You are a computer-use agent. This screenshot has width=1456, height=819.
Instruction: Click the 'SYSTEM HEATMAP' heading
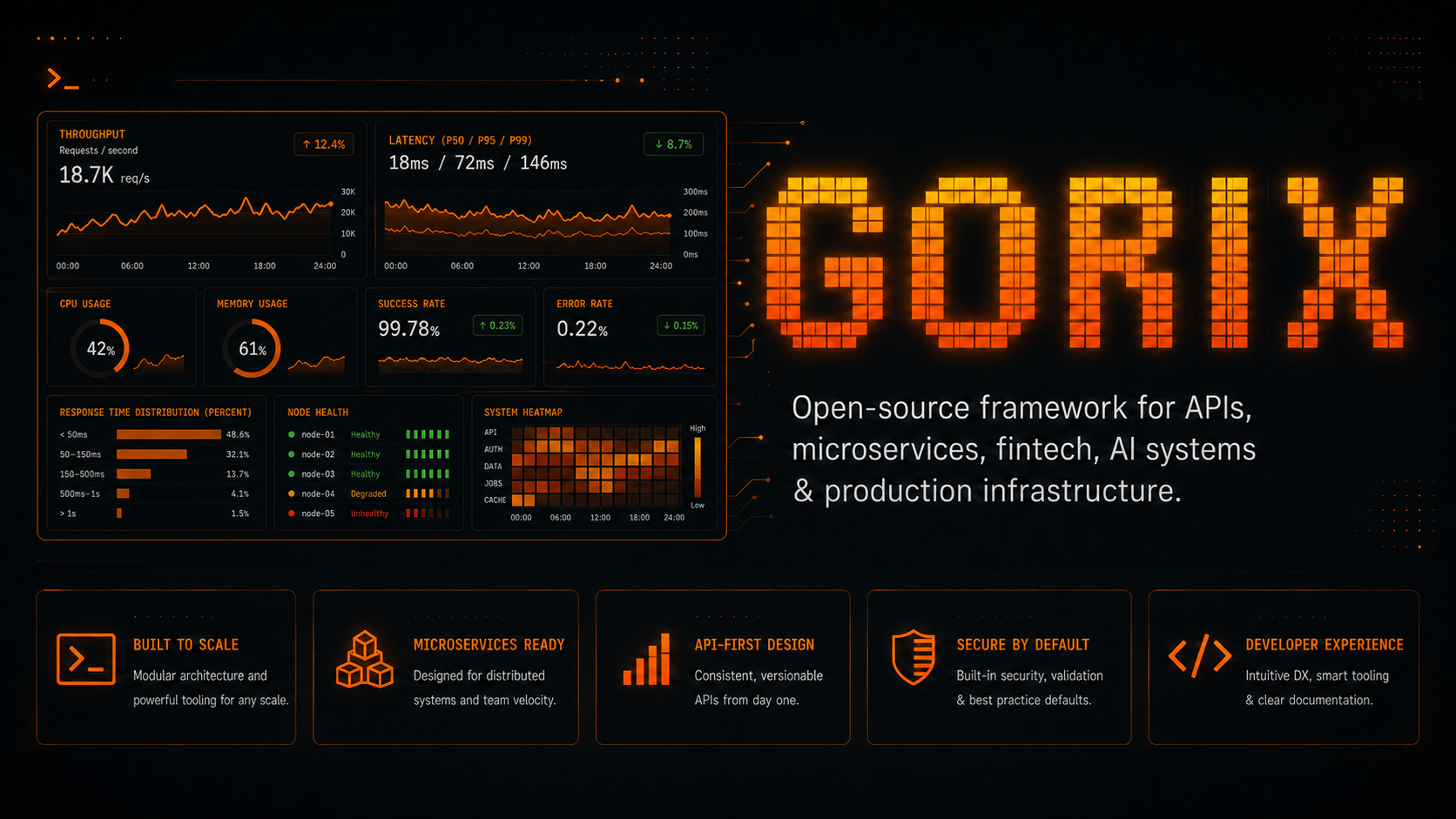pyautogui.click(x=522, y=413)
